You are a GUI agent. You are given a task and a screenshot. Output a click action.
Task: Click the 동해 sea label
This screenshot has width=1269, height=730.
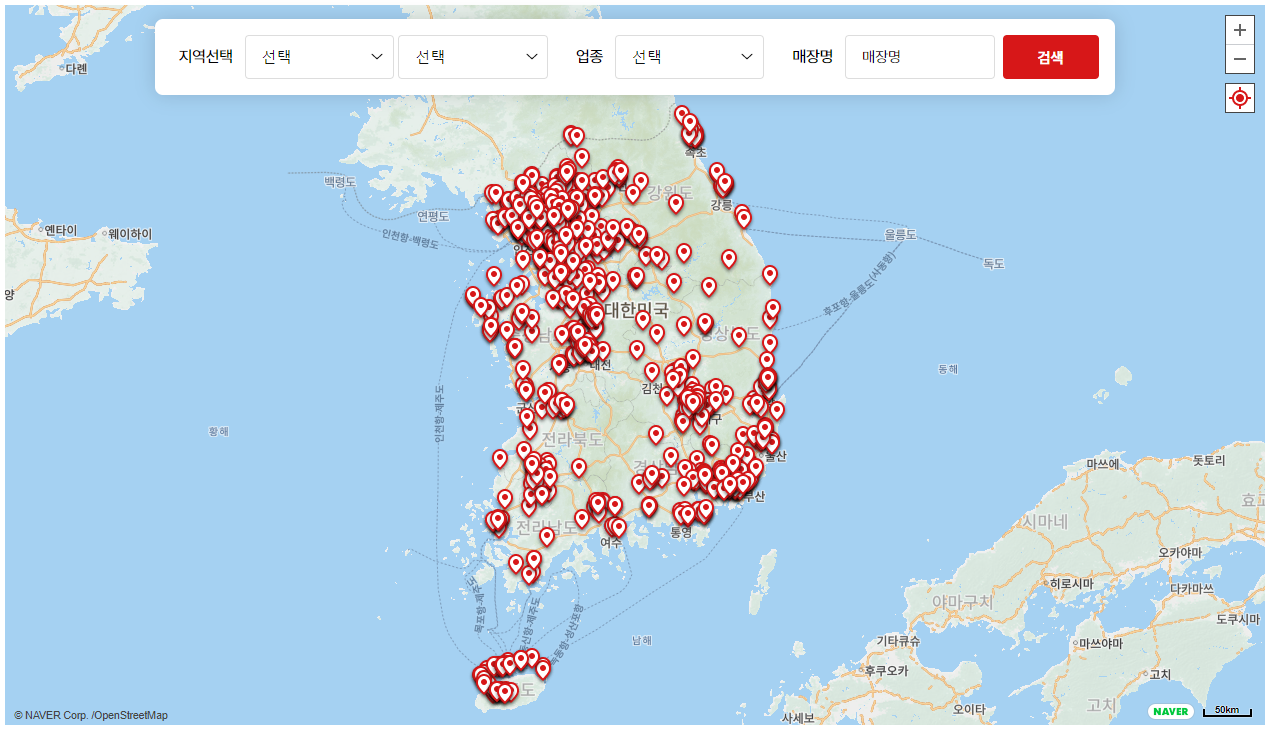coord(948,369)
